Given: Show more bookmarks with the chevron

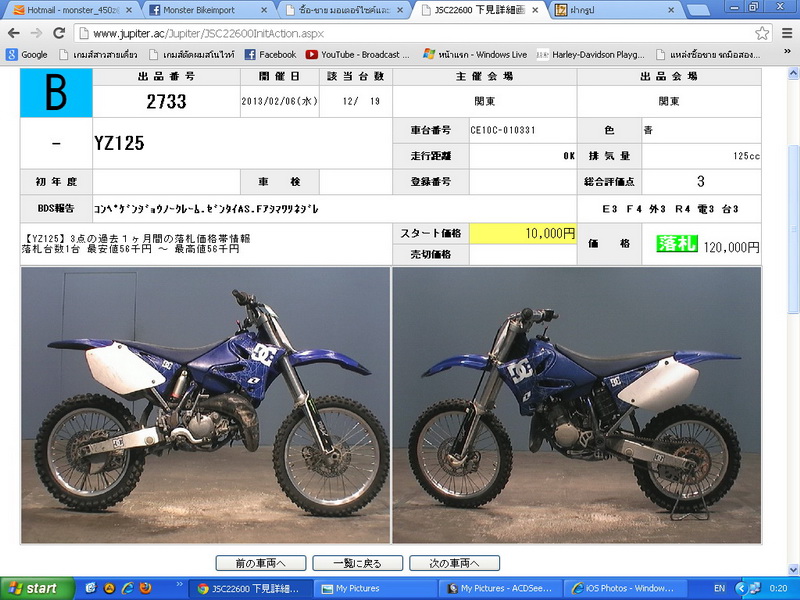Looking at the screenshot, I should pyautogui.click(x=787, y=52).
